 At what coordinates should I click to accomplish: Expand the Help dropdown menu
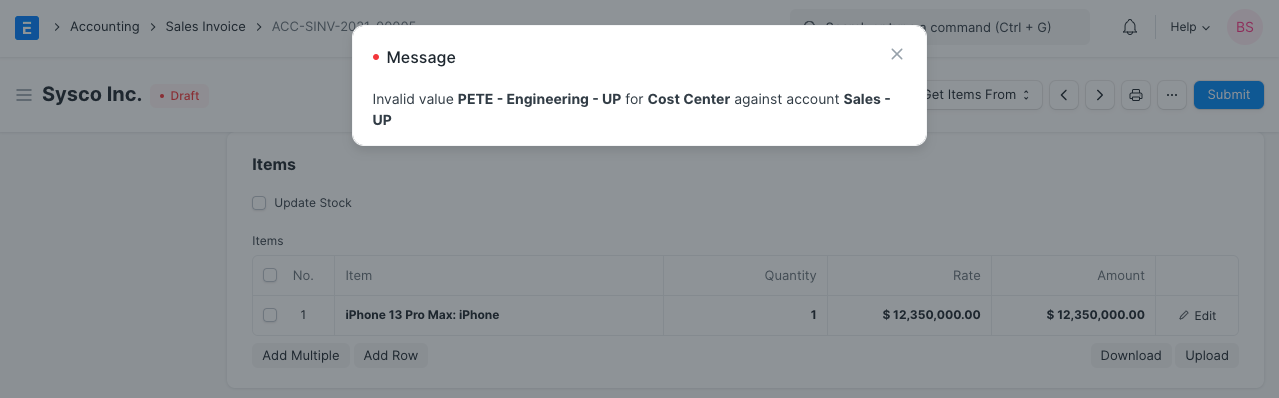click(x=1190, y=27)
